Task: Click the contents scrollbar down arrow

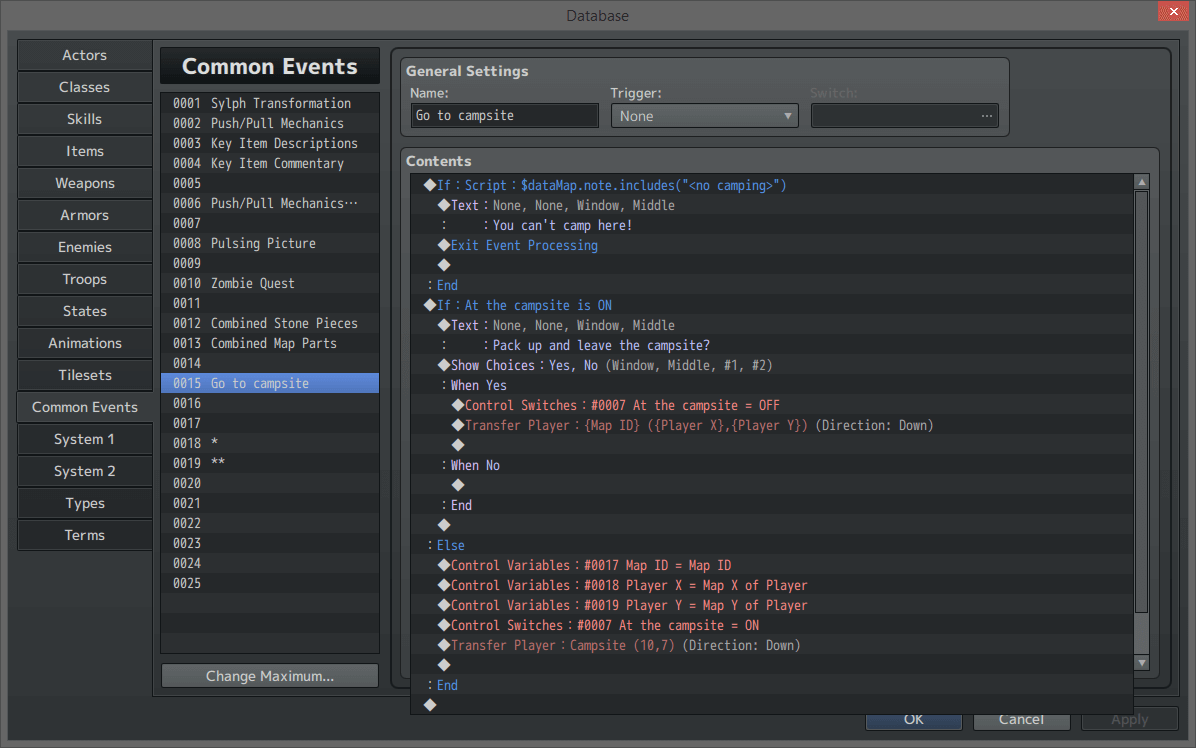Action: point(1141,662)
